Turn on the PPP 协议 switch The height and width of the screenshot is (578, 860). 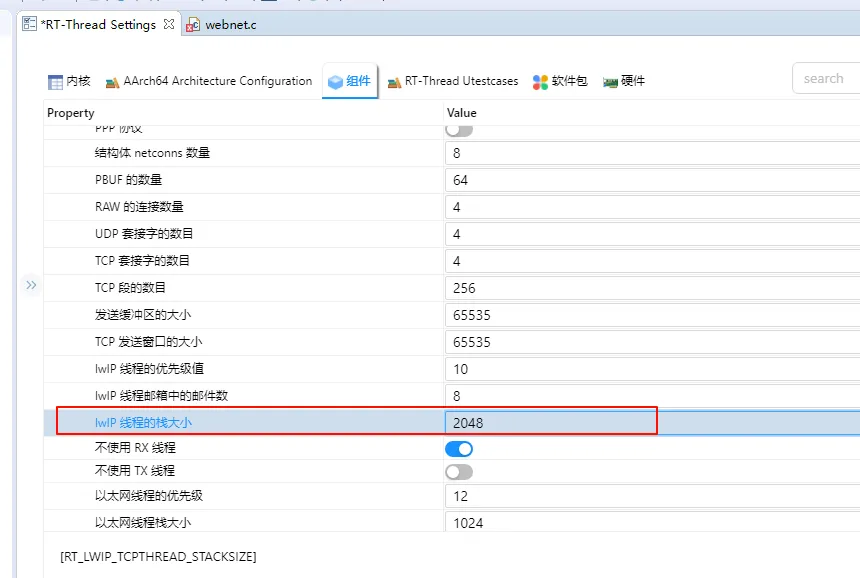(x=458, y=129)
